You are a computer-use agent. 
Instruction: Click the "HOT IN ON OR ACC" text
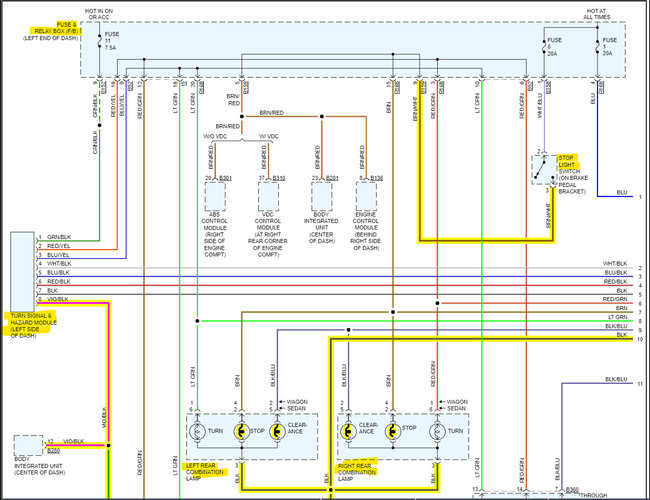99,14
